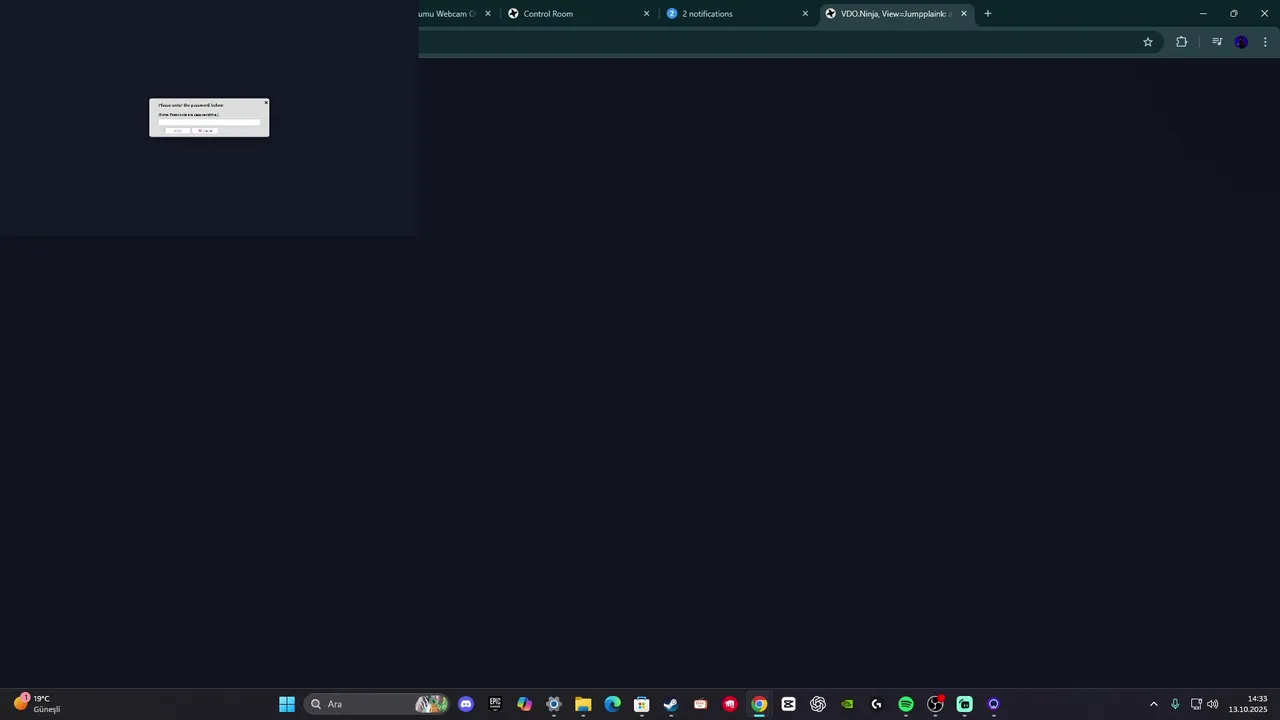
Task: Open Logitech G HUB from the taskbar
Action: 877,704
